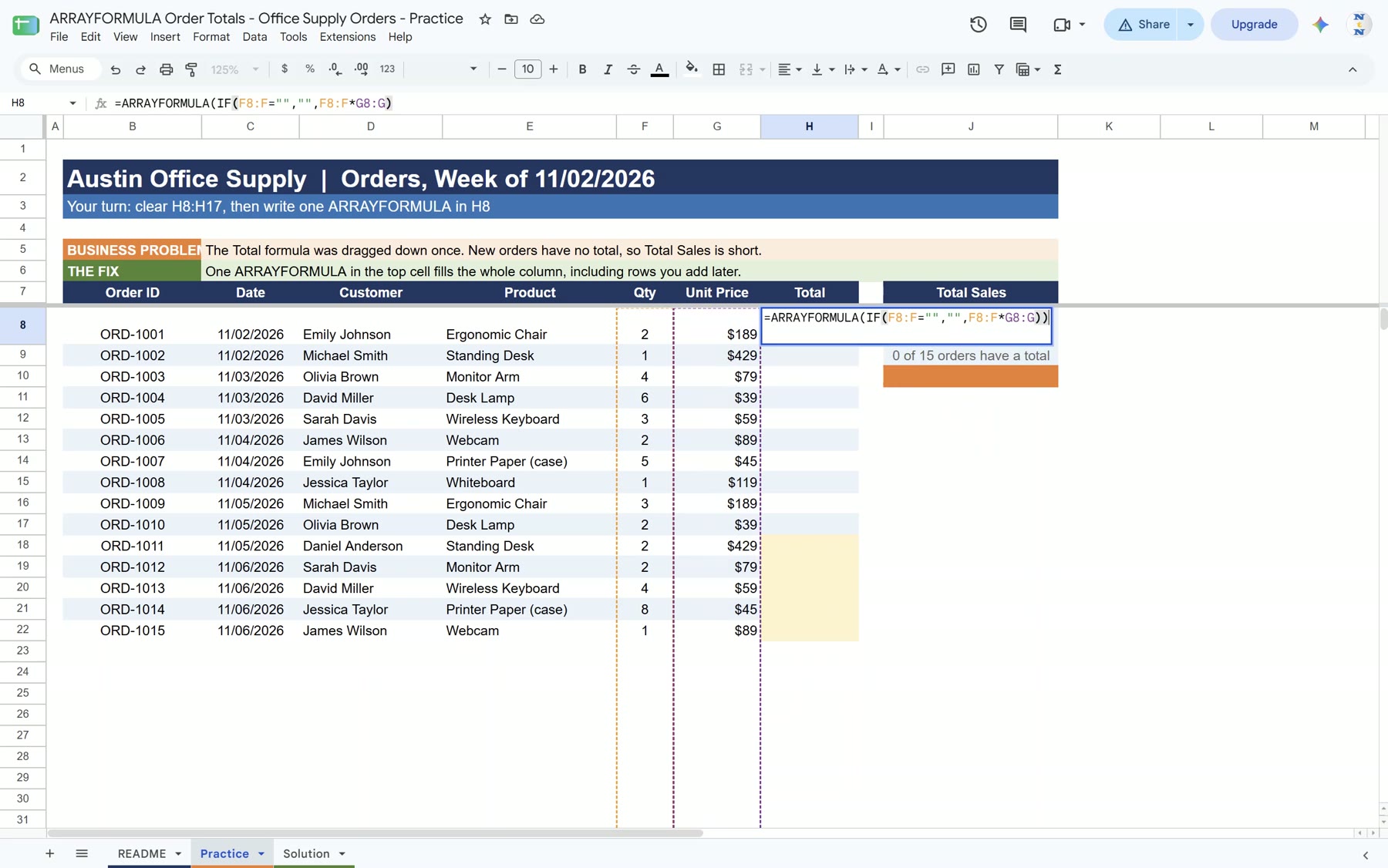Search the Menus box
The image size is (1388, 868).
(60, 69)
